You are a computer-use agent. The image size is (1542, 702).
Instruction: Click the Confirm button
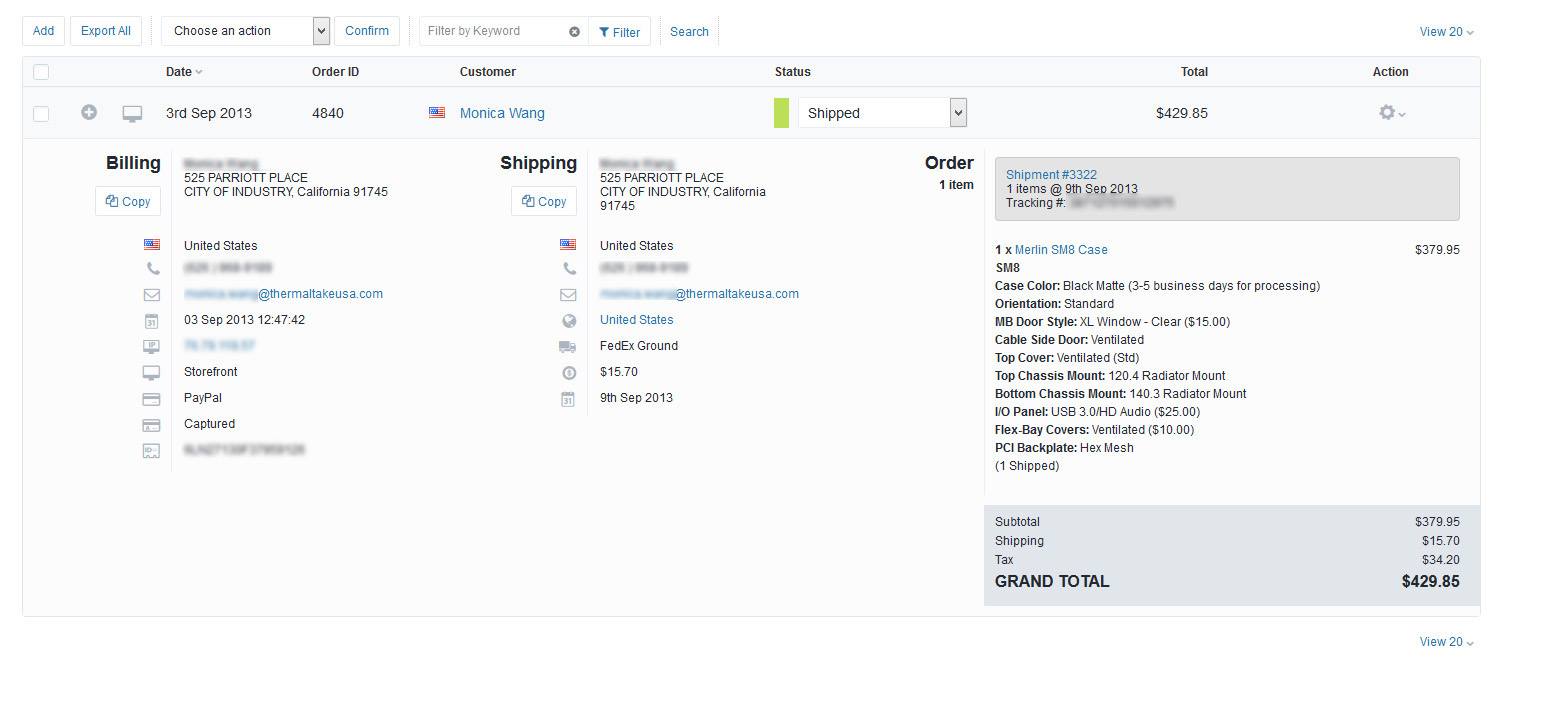(x=367, y=31)
